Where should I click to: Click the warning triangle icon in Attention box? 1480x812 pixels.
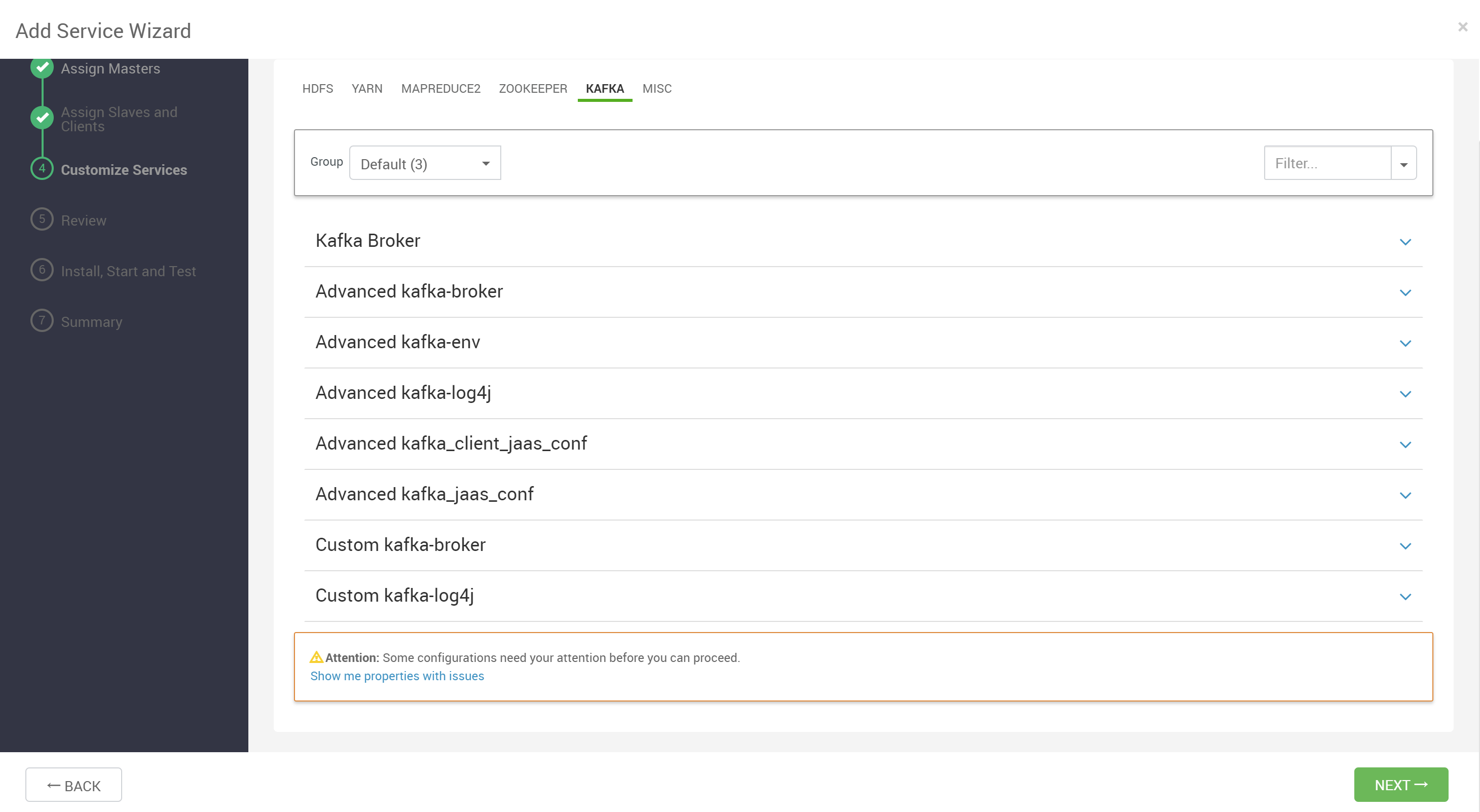pyautogui.click(x=316, y=657)
